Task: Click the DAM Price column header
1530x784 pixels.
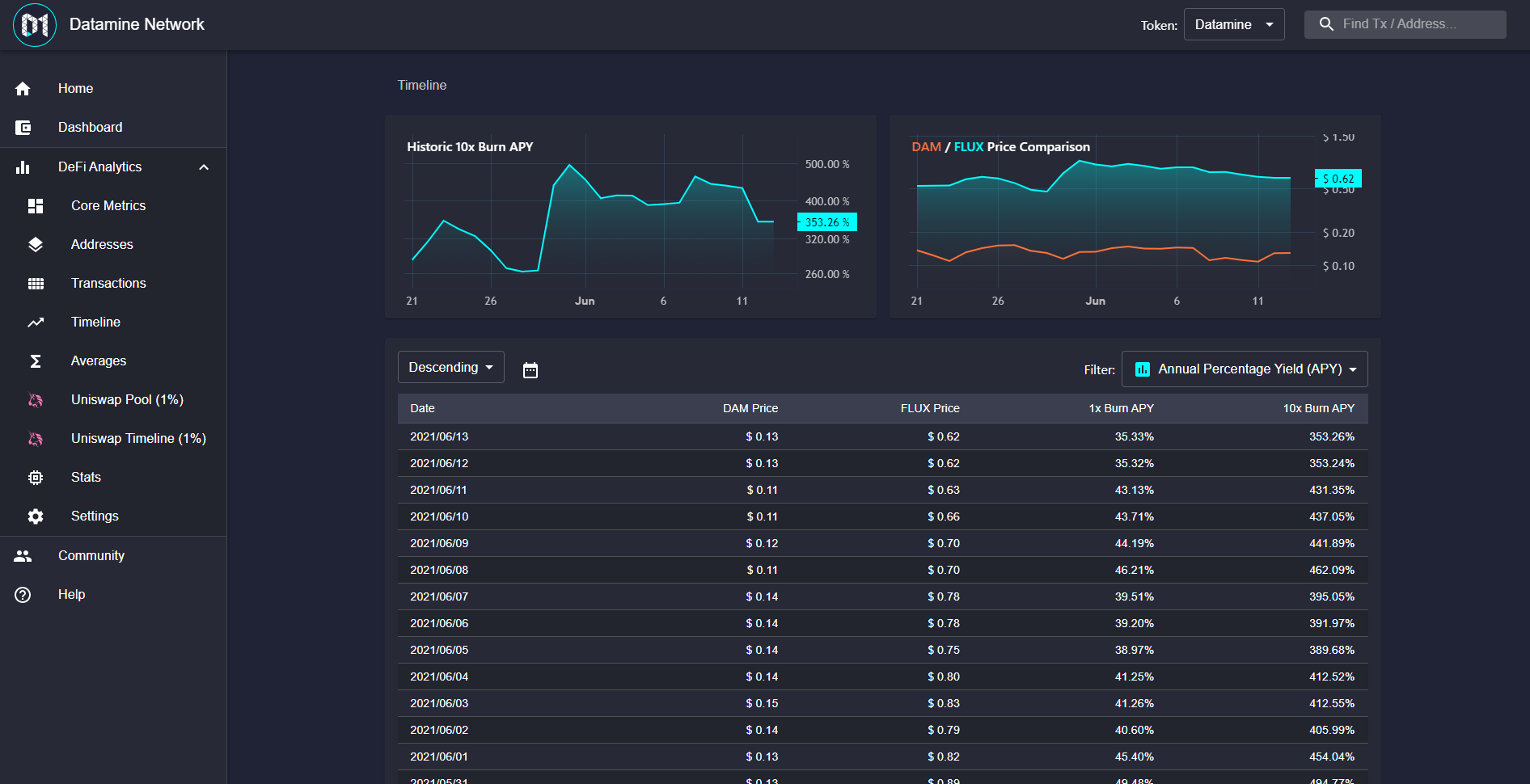Action: point(750,409)
